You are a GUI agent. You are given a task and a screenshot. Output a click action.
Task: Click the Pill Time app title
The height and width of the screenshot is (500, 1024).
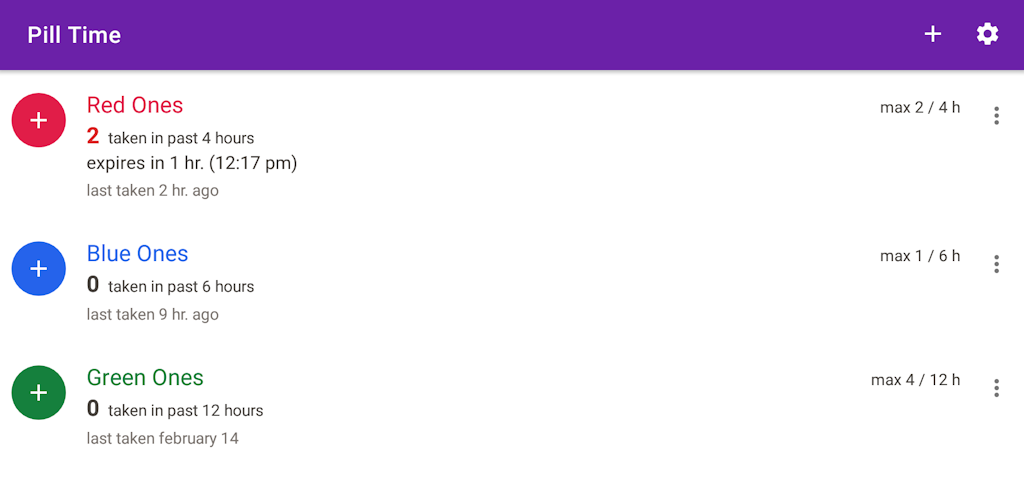[x=74, y=35]
